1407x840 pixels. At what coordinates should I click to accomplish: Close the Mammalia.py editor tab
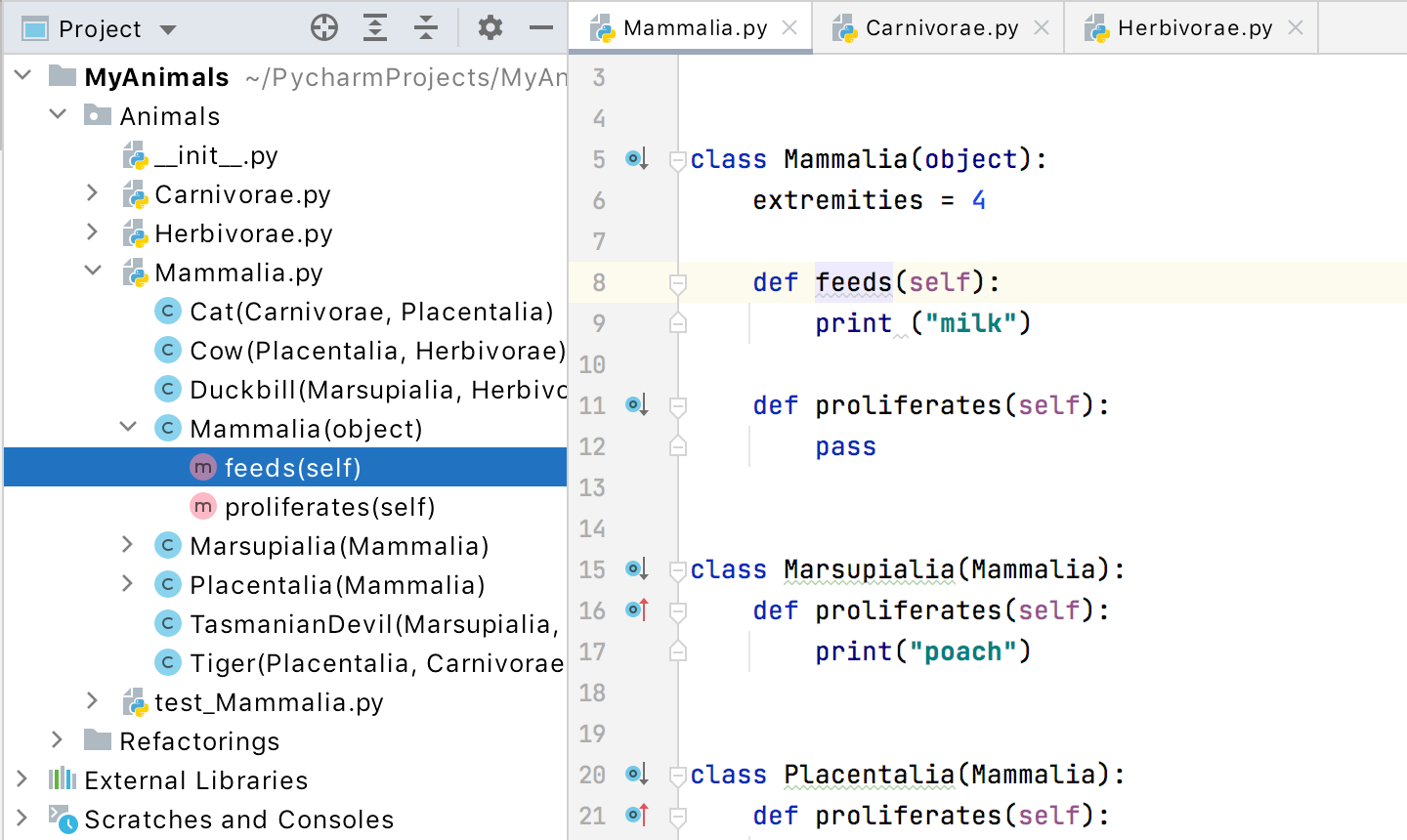(789, 28)
